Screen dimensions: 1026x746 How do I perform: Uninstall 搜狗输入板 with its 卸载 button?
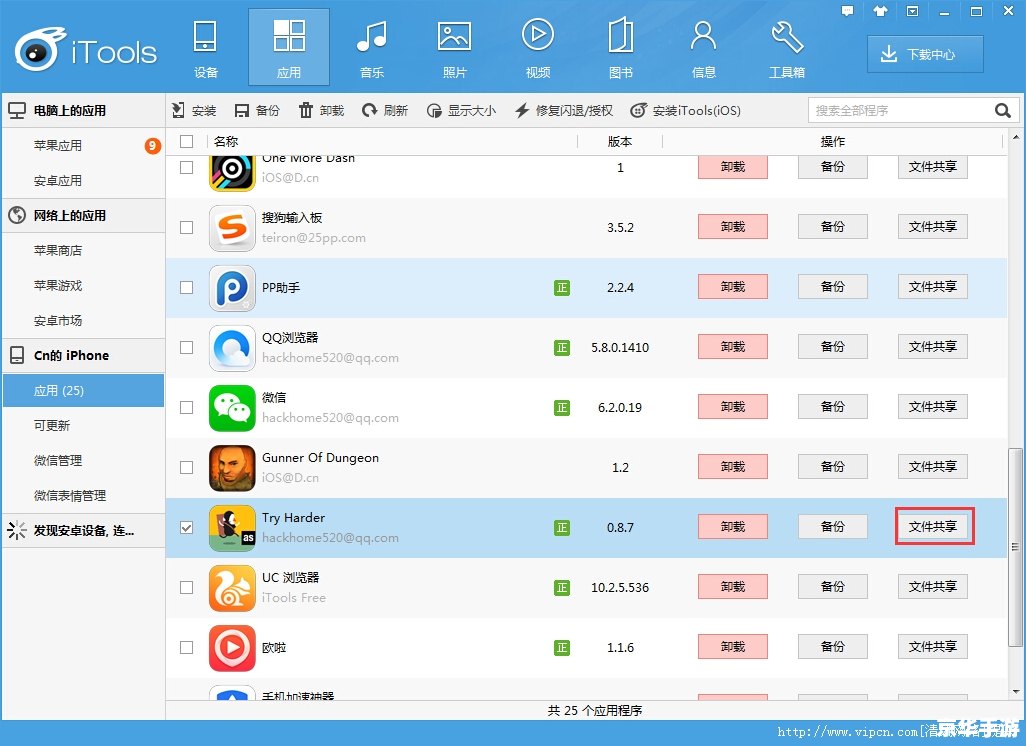coord(733,226)
